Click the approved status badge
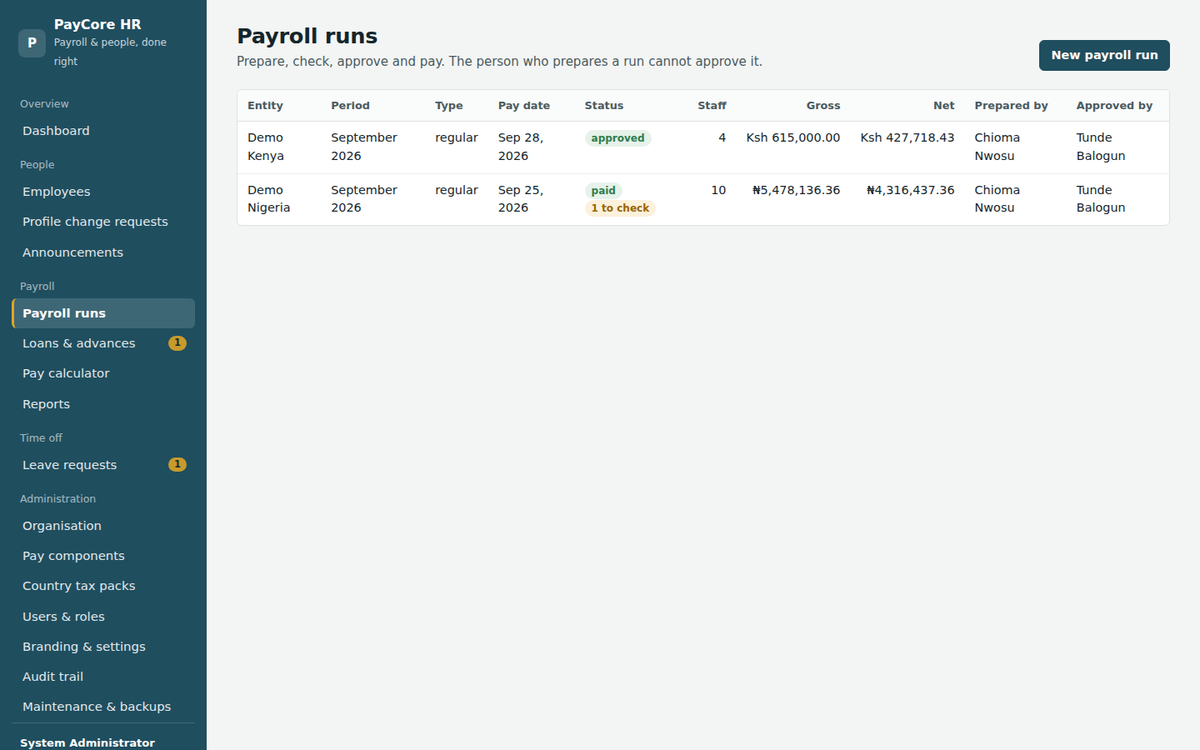Viewport: 1200px width, 750px height. click(x=618, y=138)
